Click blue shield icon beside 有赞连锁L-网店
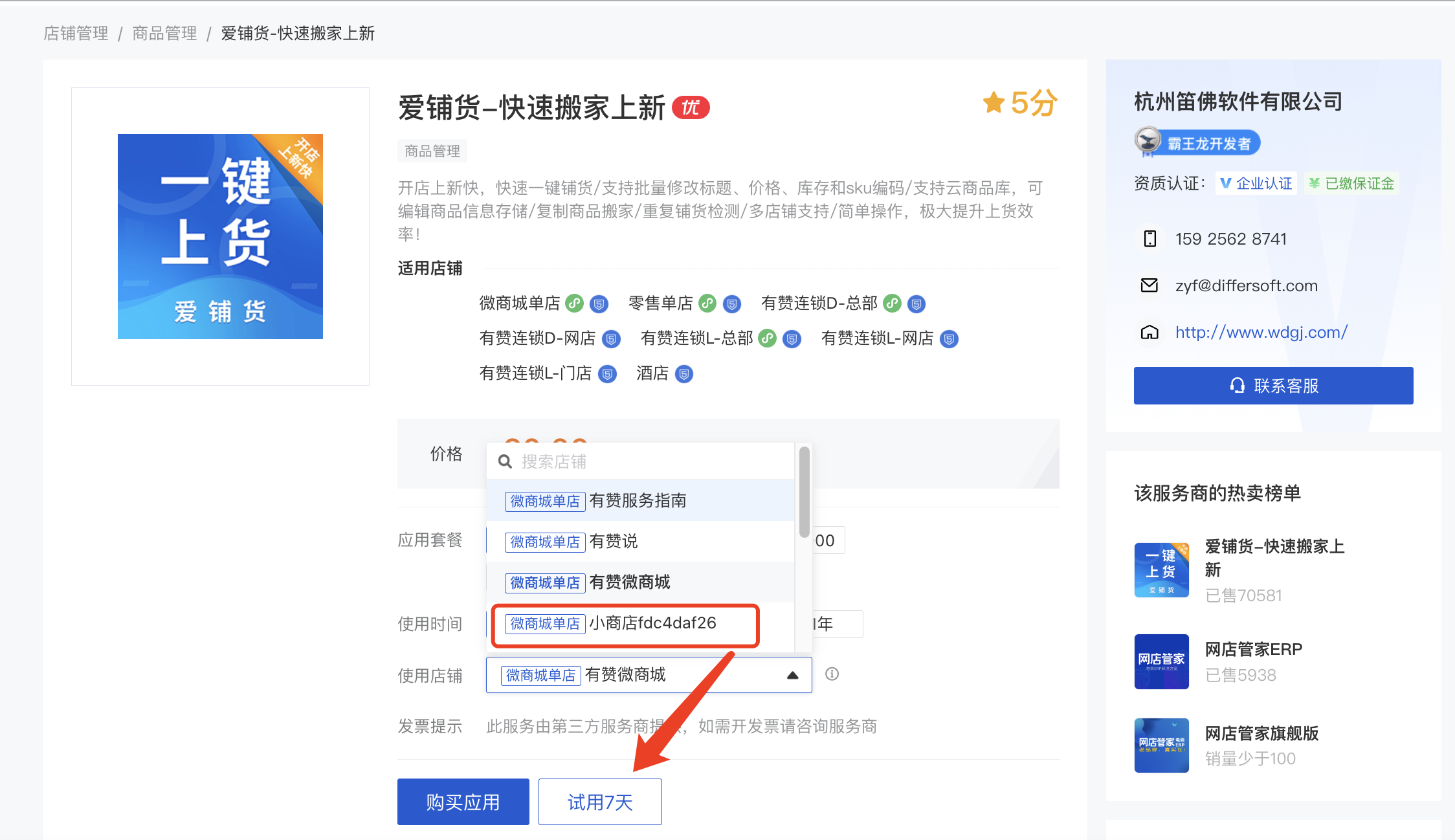This screenshot has width=1455, height=840. tap(949, 338)
